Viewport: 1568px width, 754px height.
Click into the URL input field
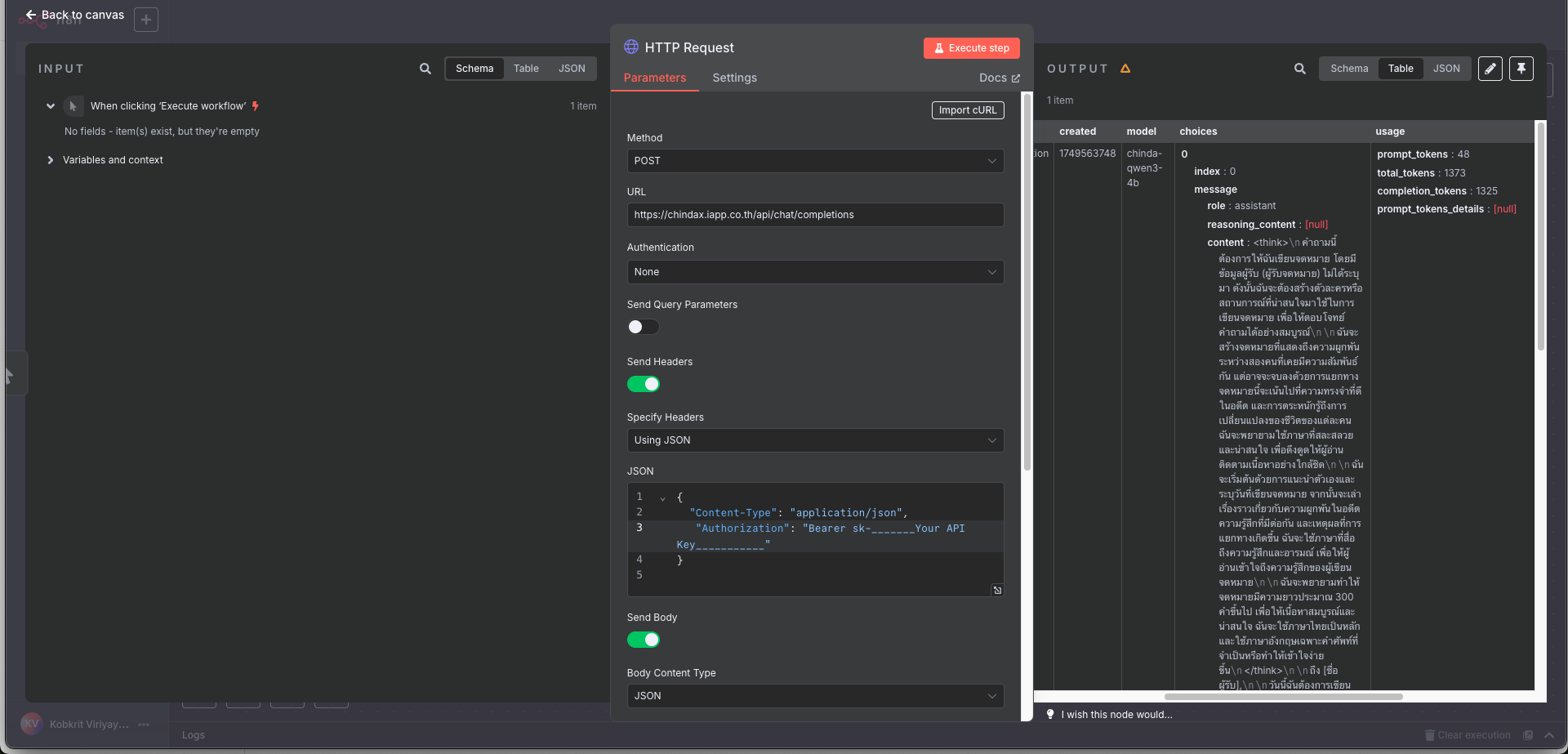pos(814,215)
